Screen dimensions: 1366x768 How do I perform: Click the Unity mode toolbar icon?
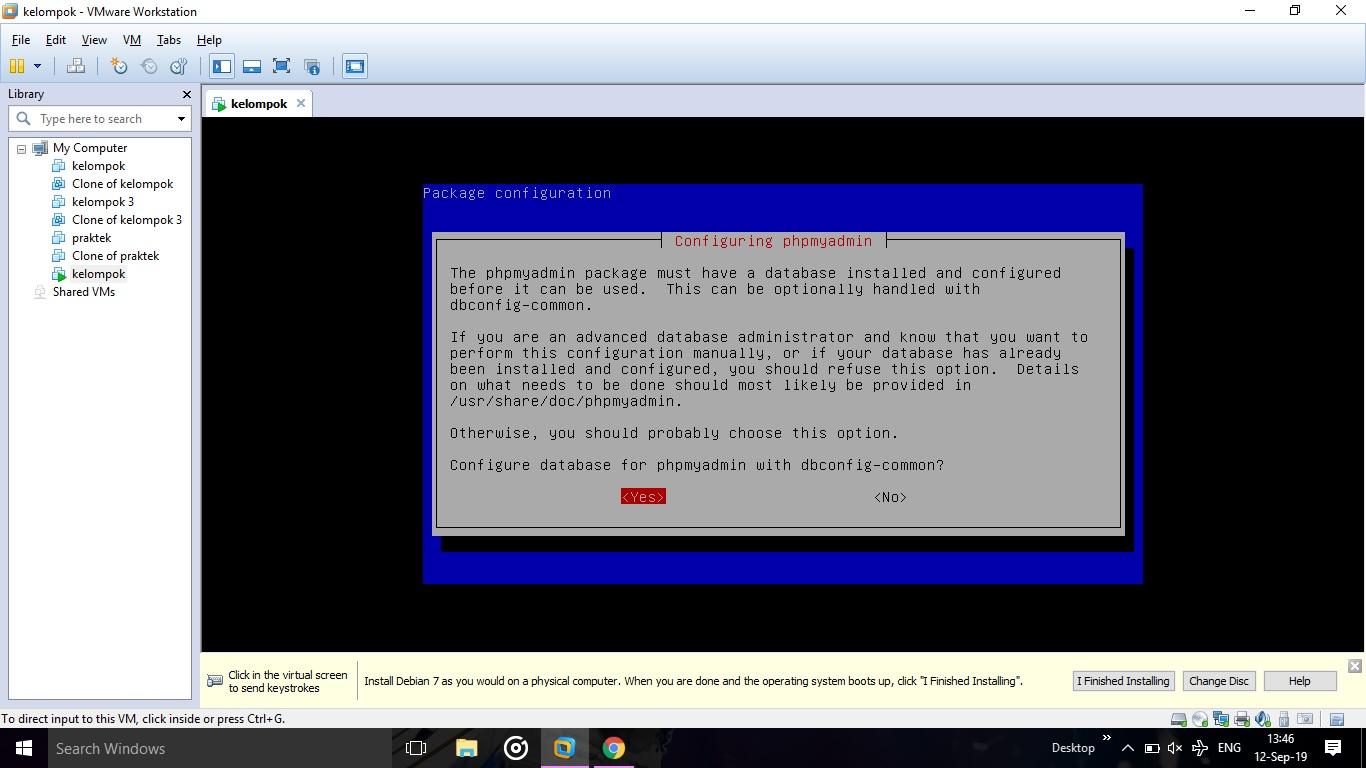coord(312,66)
